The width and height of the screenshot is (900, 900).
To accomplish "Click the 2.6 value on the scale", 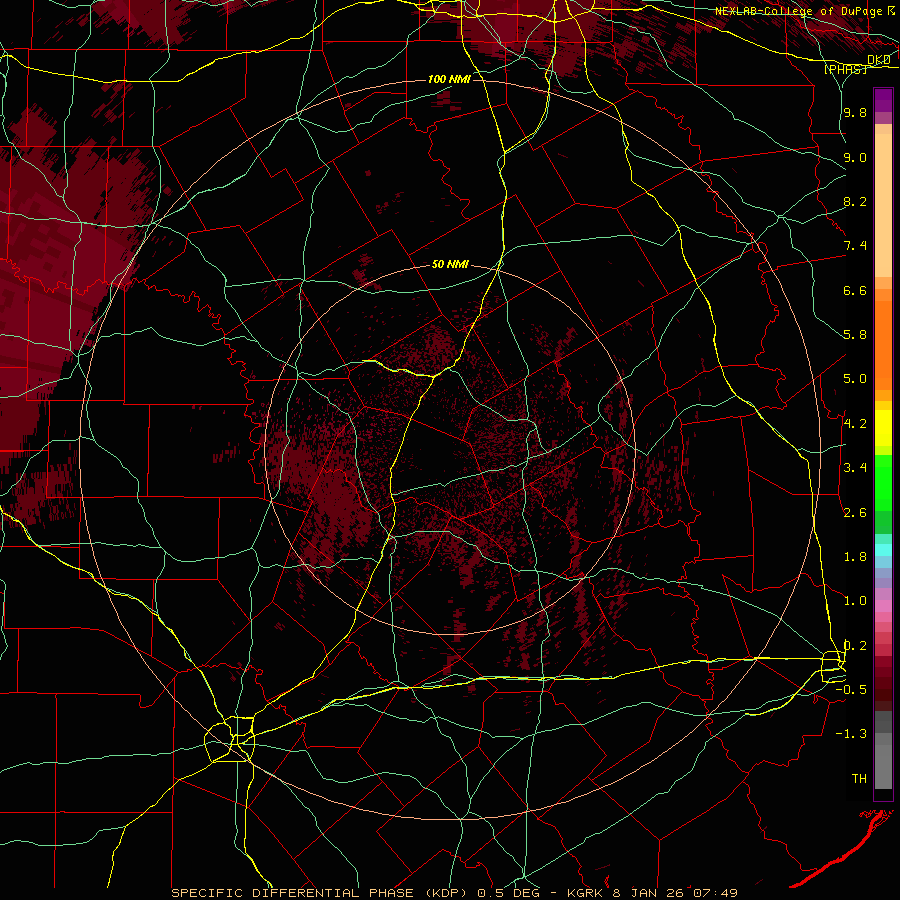I will pyautogui.click(x=855, y=513).
